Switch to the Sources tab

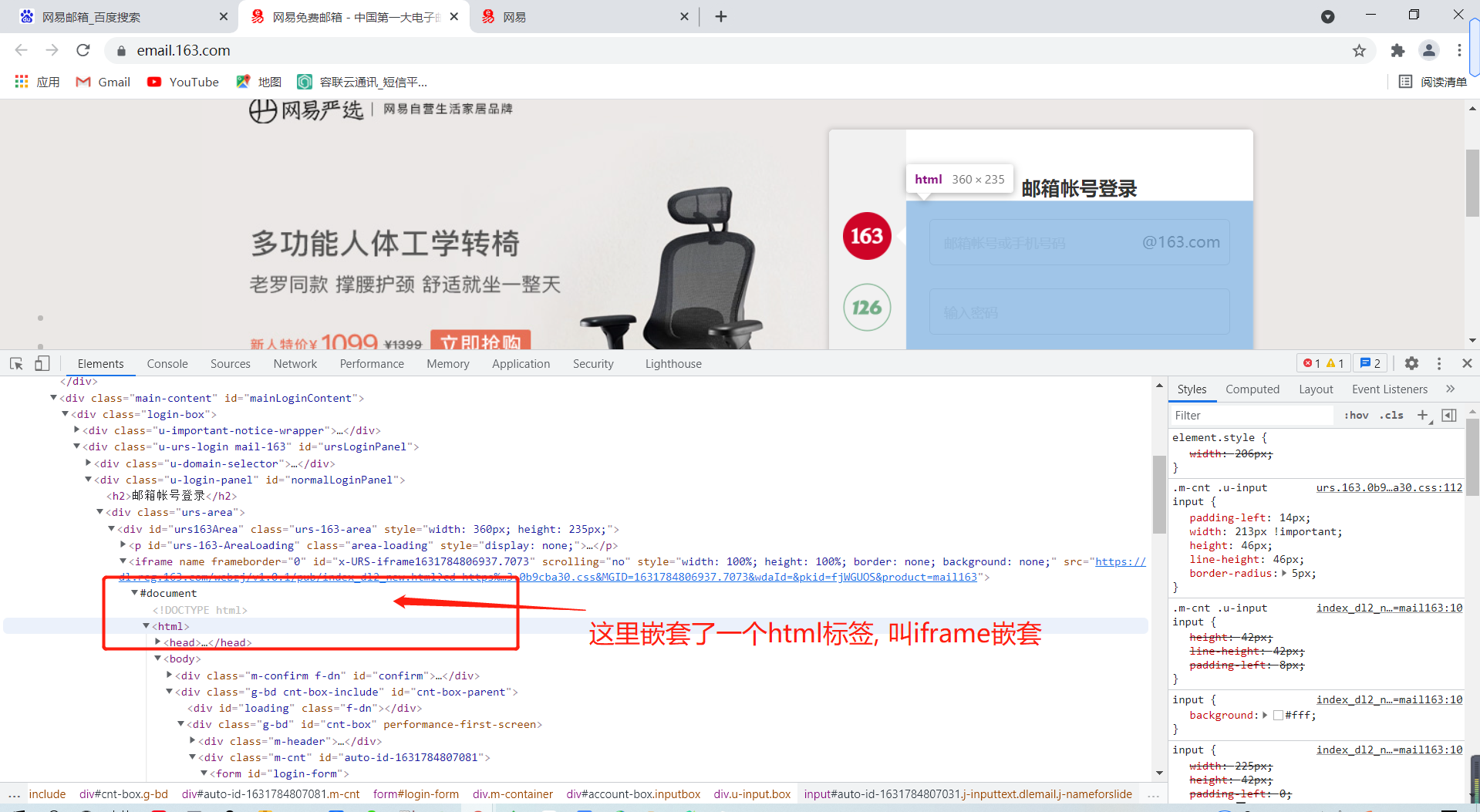[x=231, y=364]
